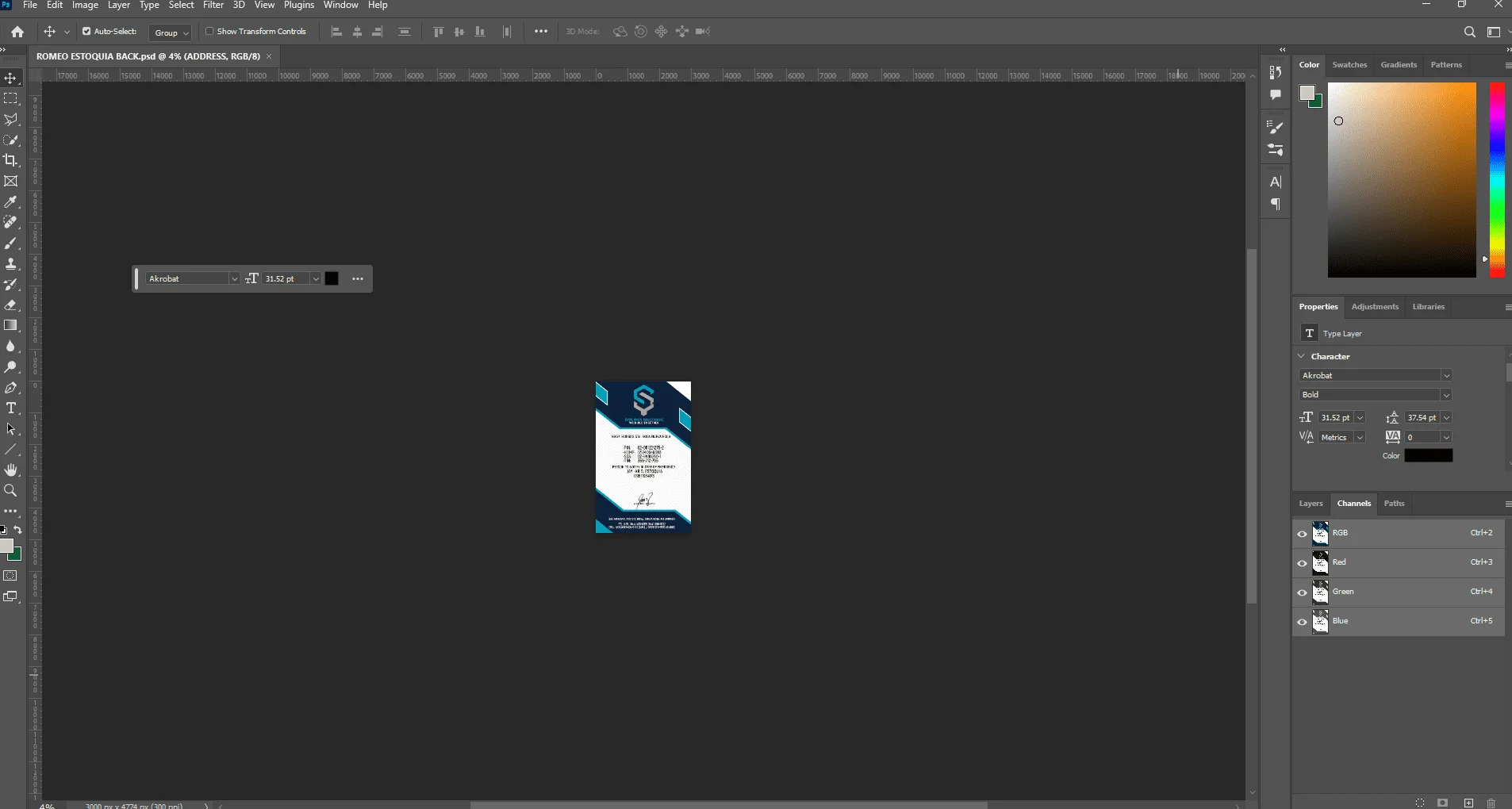The height and width of the screenshot is (809, 1512).
Task: Select the Spot Healing Brush tool
Action: point(11,223)
